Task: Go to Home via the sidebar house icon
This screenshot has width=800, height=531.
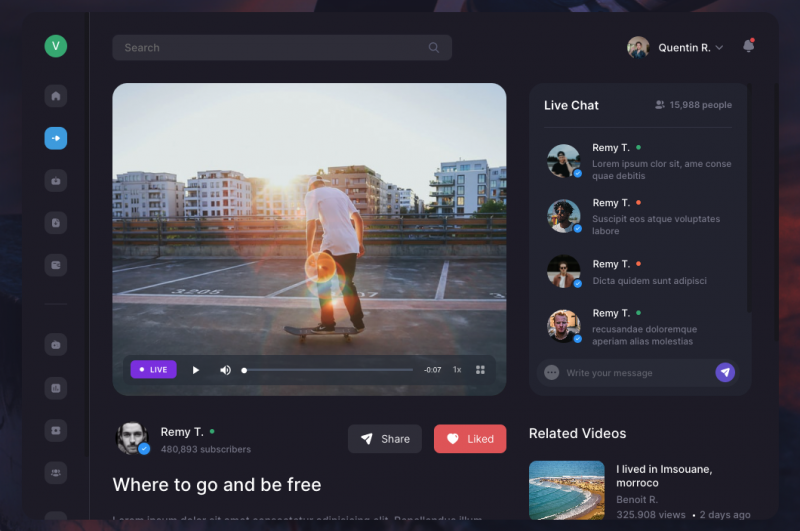Action: click(56, 96)
